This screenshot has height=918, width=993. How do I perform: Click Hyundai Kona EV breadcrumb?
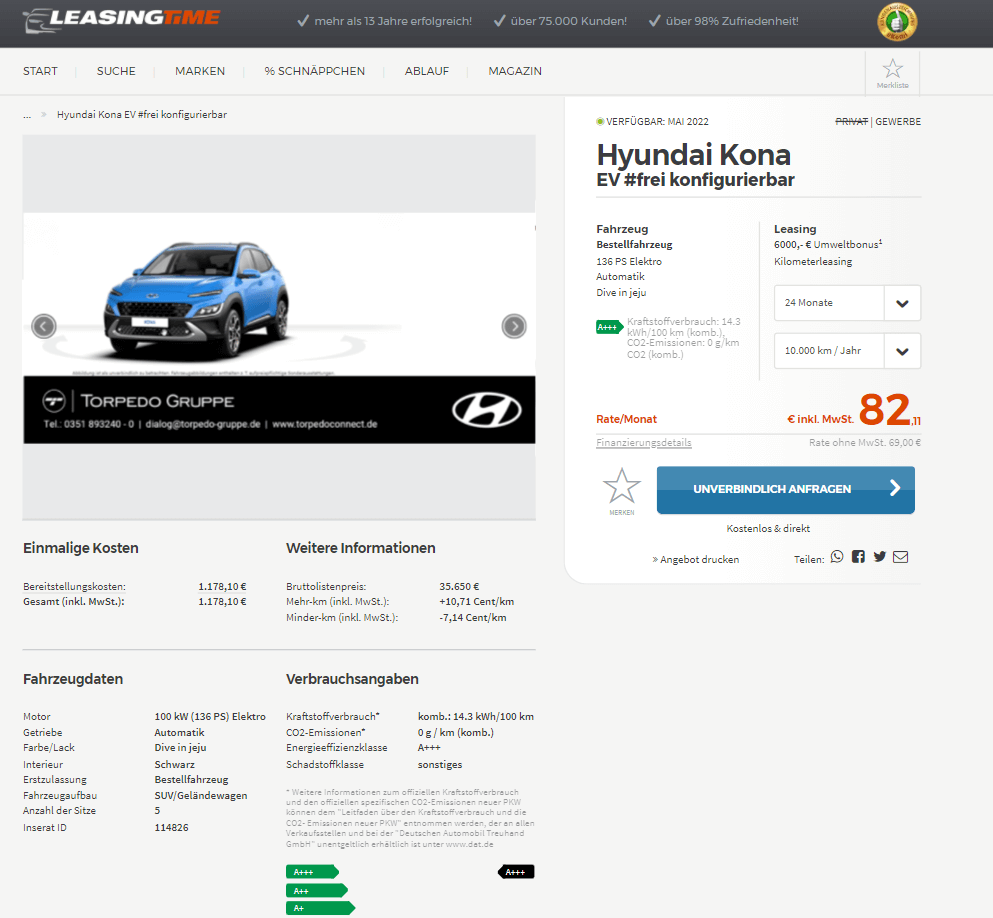pos(142,115)
